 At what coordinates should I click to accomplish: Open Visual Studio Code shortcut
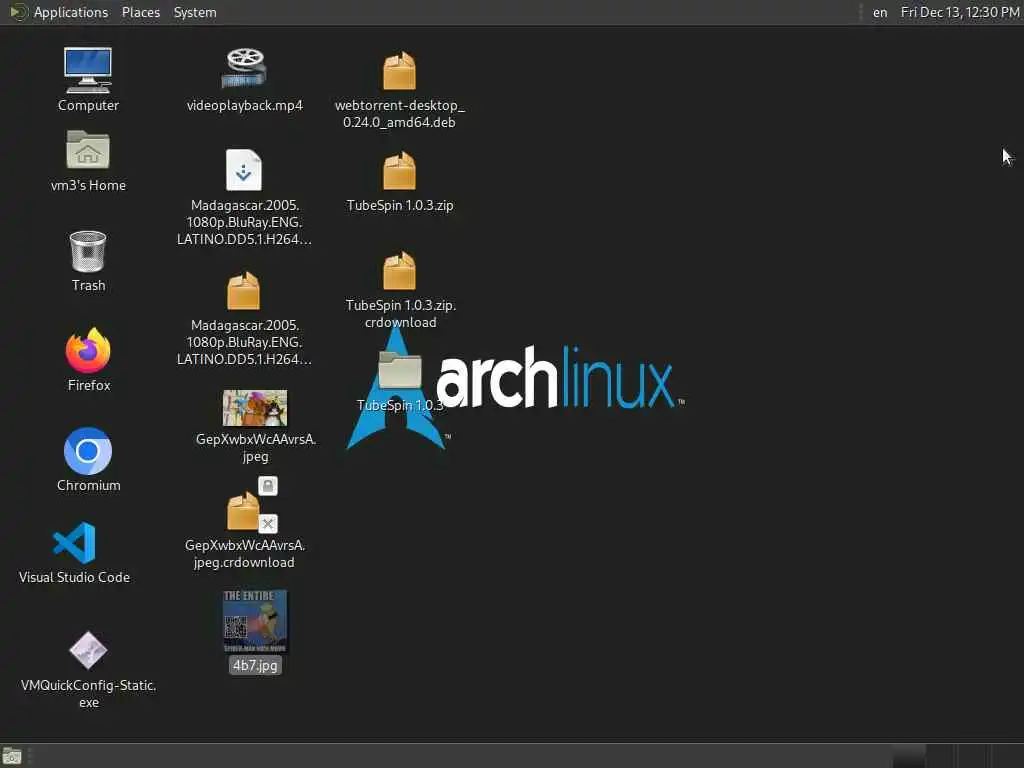point(74,543)
